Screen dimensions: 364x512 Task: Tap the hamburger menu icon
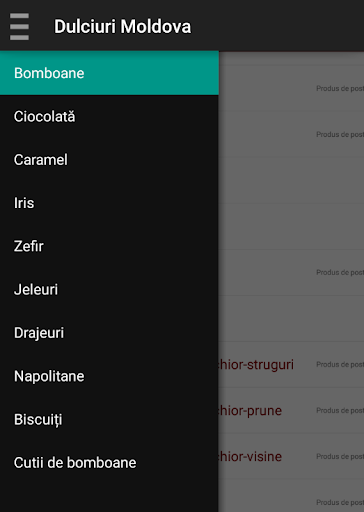coord(19,26)
